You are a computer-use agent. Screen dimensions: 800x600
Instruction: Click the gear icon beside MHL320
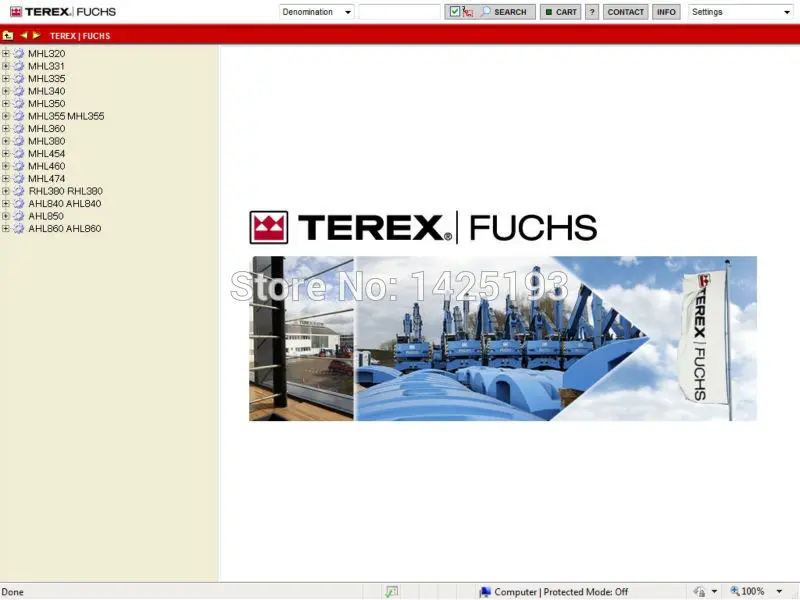18,53
